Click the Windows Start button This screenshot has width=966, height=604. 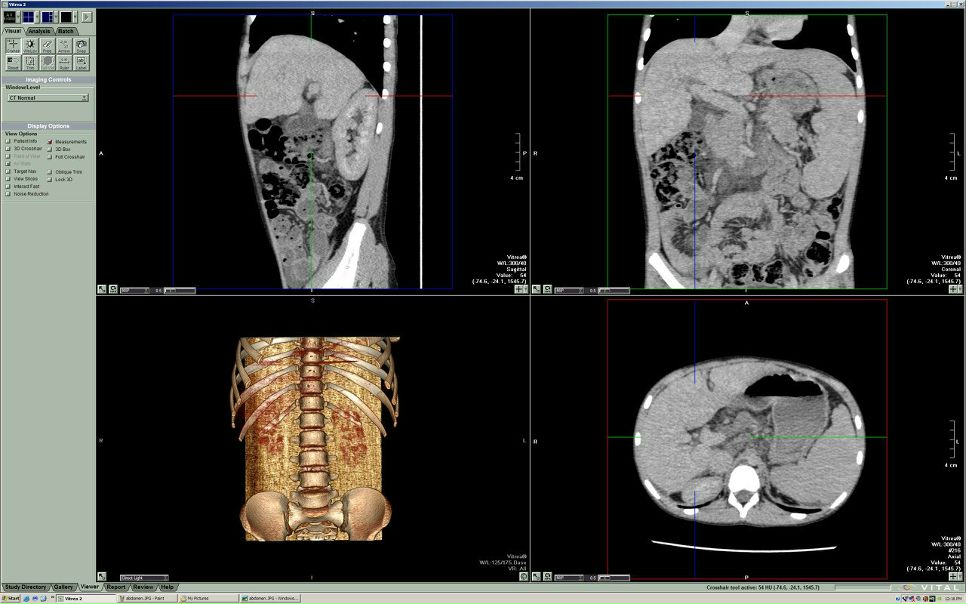coord(14,598)
